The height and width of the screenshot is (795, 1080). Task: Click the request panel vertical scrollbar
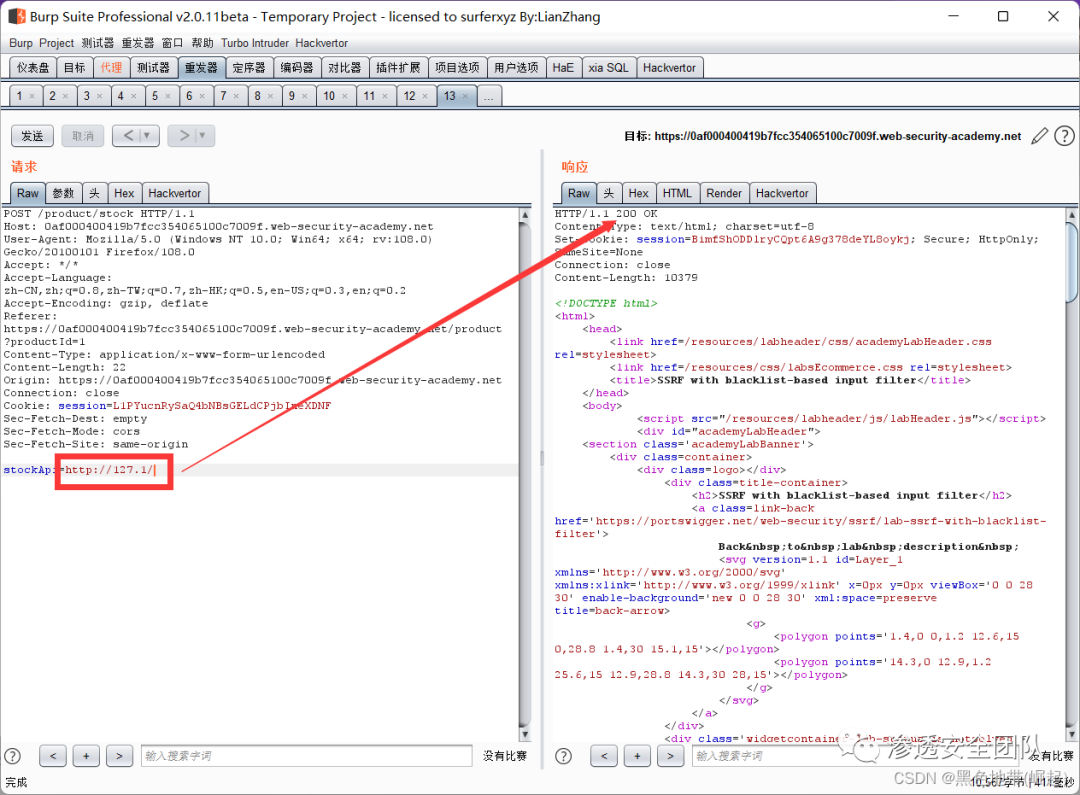pos(525,475)
